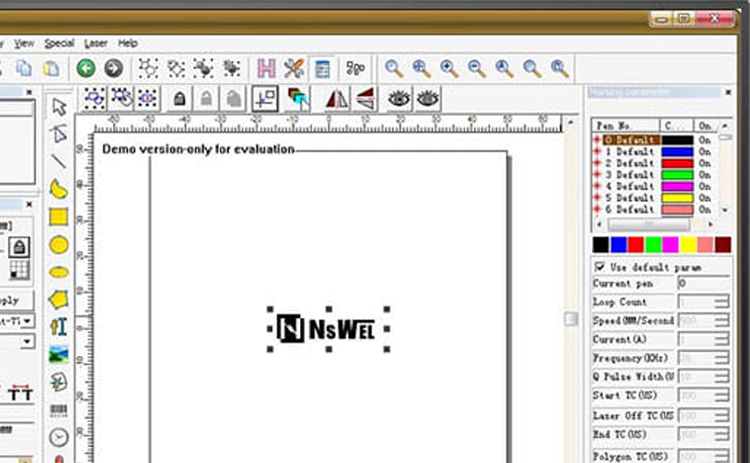Adjust the Start TC(US) stepper
The image size is (750, 463).
722,395
